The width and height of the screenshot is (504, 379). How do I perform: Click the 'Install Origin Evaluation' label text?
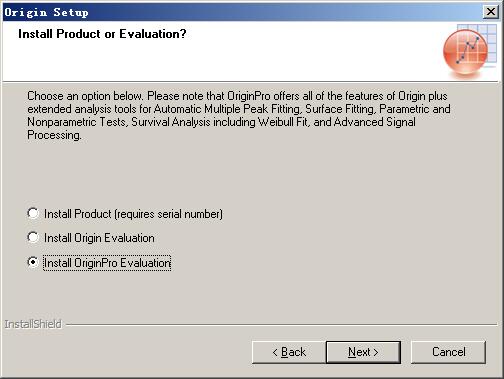(x=99, y=238)
